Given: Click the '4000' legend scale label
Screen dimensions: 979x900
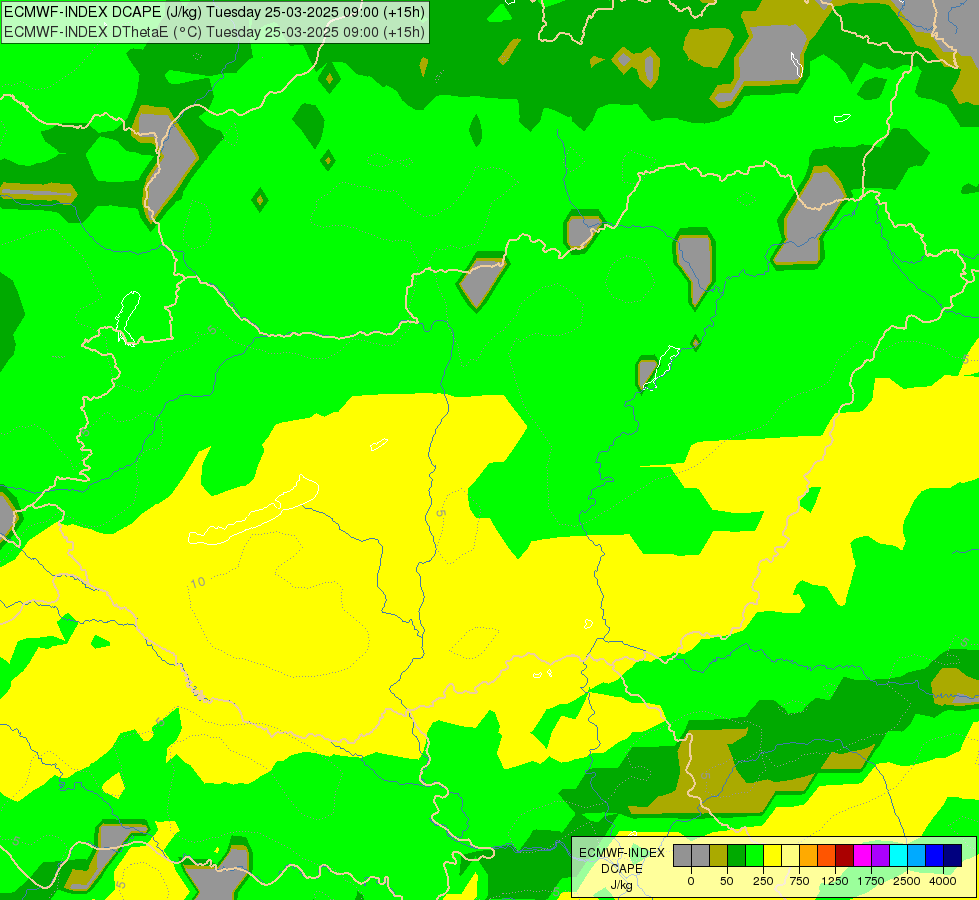Looking at the screenshot, I should 943,881.
